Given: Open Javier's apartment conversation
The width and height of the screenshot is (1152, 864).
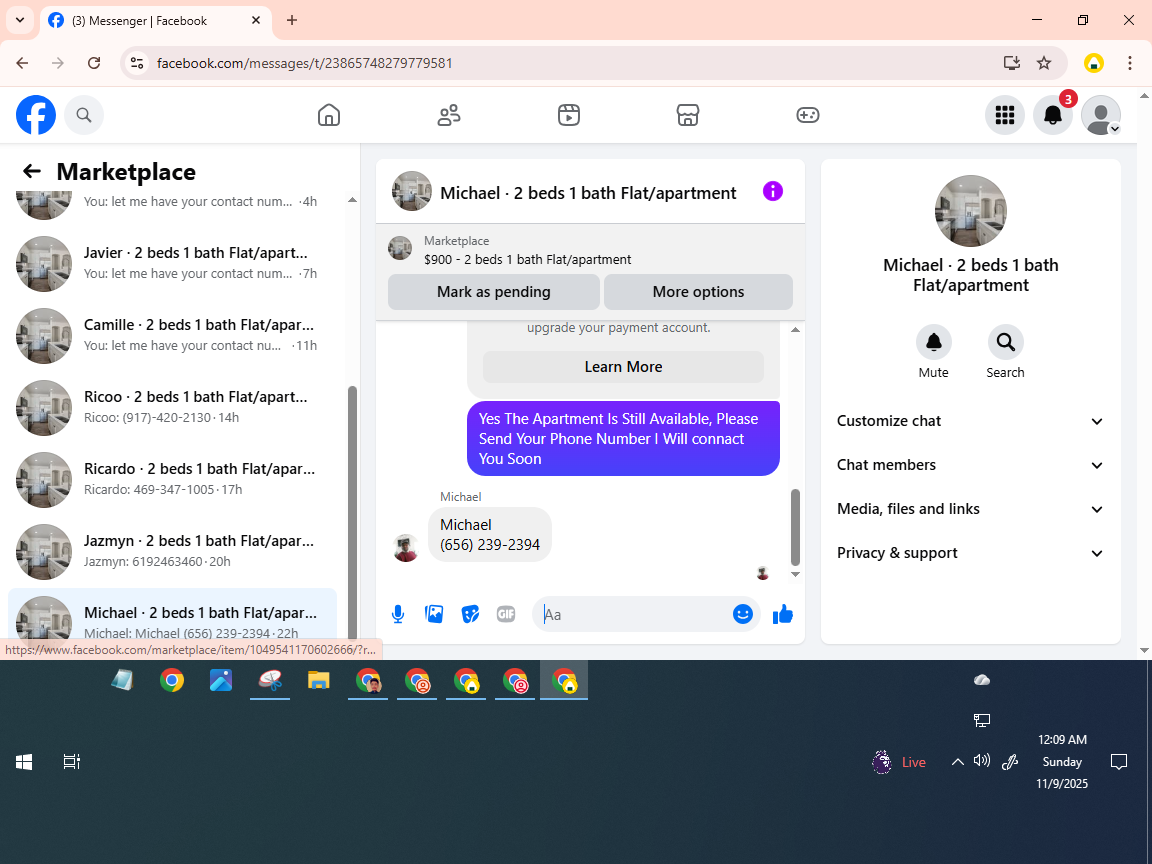Looking at the screenshot, I should [x=172, y=264].
